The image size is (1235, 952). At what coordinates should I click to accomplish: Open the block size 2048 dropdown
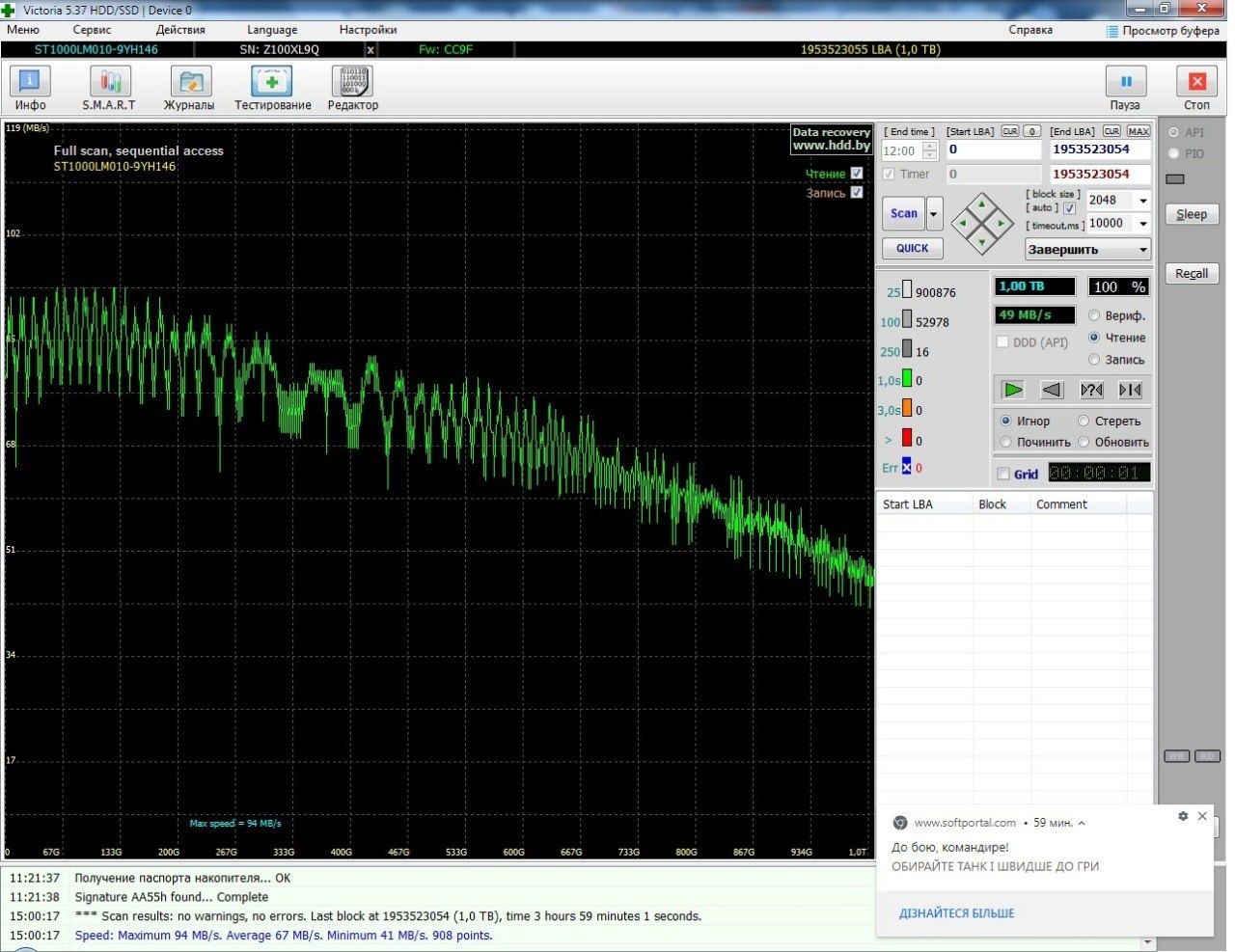point(1143,201)
